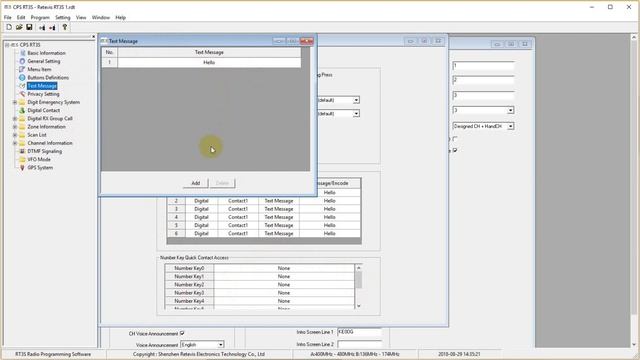The height and width of the screenshot is (360, 640).
Task: Open the Voice Announcement English dropdown
Action: point(220,344)
